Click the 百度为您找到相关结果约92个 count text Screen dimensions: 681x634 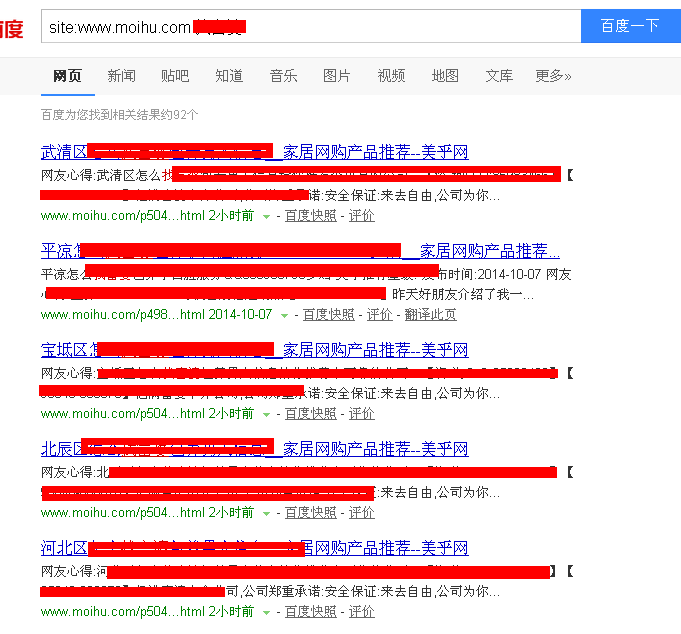pyautogui.click(x=119, y=115)
